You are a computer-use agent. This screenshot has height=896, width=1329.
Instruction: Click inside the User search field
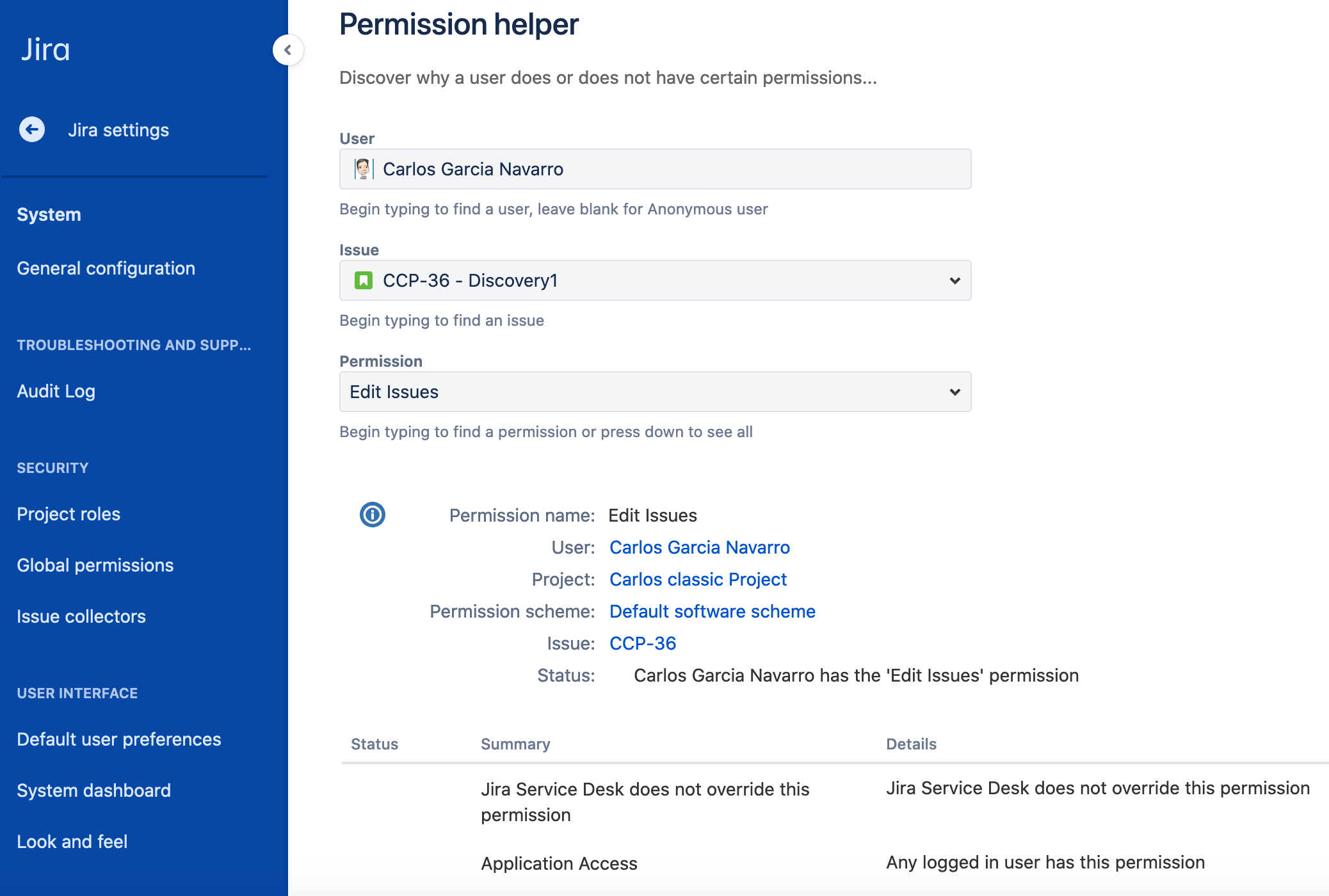[x=654, y=168]
